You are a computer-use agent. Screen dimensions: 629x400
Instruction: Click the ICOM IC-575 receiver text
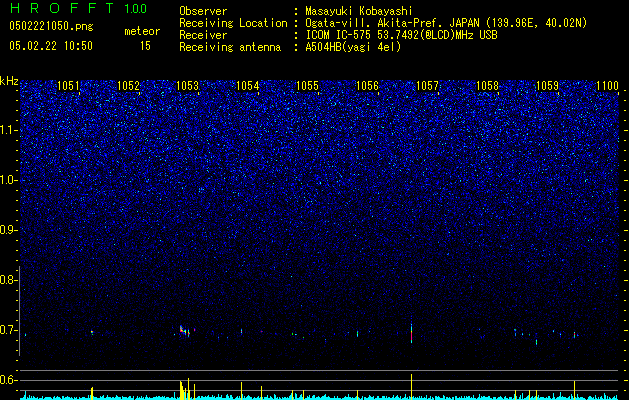point(401,35)
